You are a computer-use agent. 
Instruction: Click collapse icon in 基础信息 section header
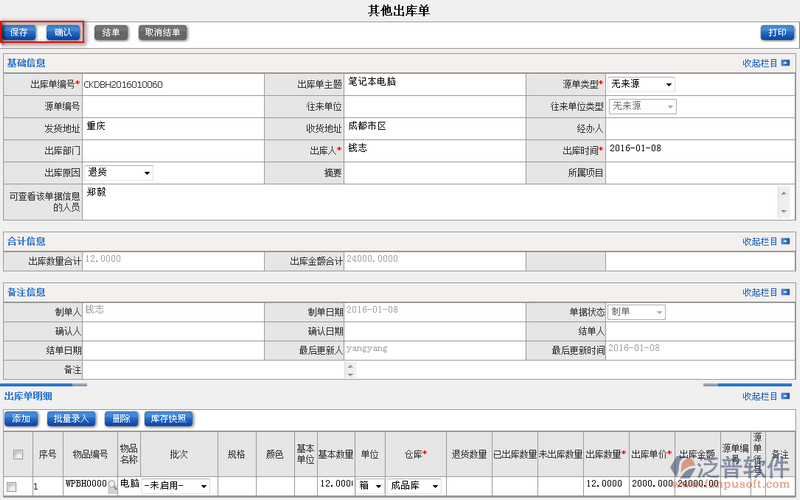click(x=786, y=63)
